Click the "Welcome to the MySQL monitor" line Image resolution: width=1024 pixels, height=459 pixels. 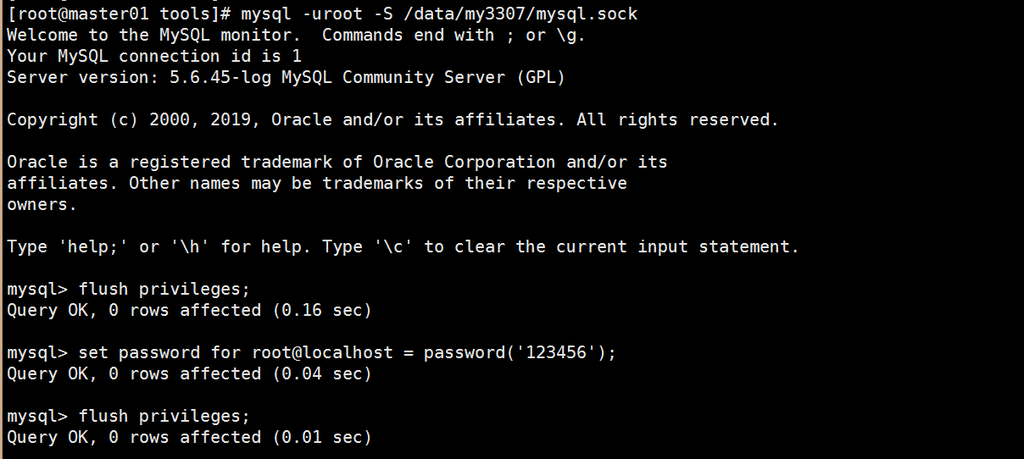pyautogui.click(x=149, y=35)
